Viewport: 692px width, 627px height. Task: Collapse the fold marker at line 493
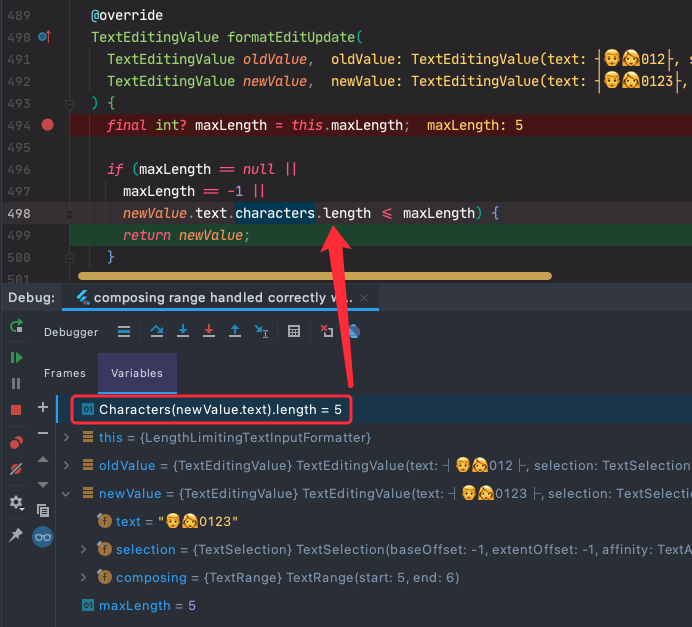click(69, 105)
